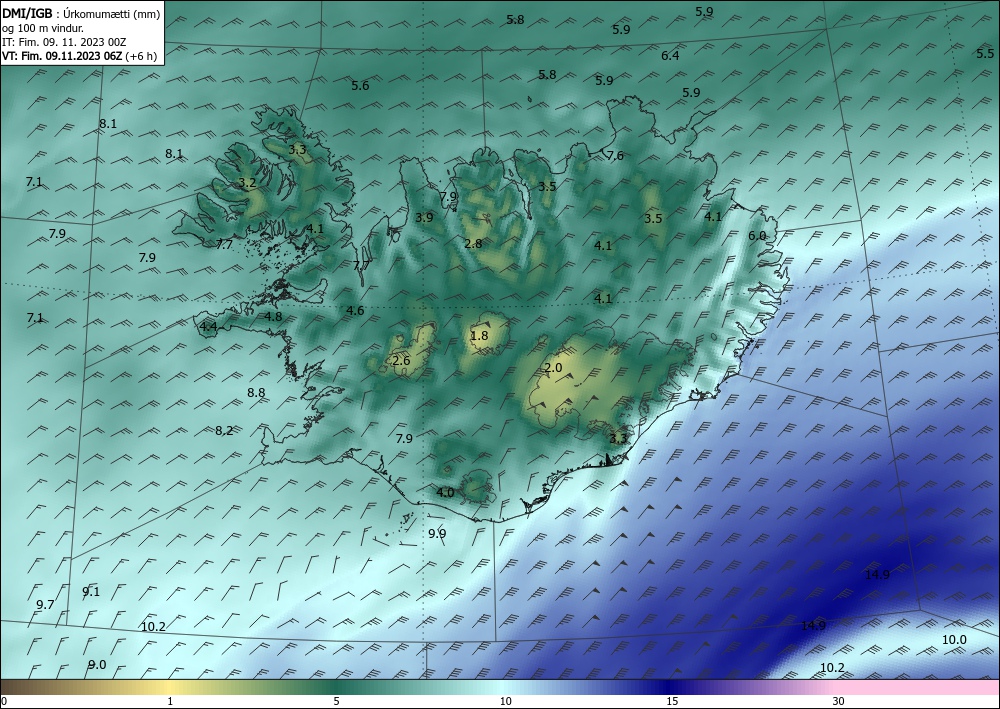The height and width of the screenshot is (709, 1000).
Task: Click the title text 'DMI/IGB : Úrkomumætti (mm)'
Action: [x=81, y=13]
